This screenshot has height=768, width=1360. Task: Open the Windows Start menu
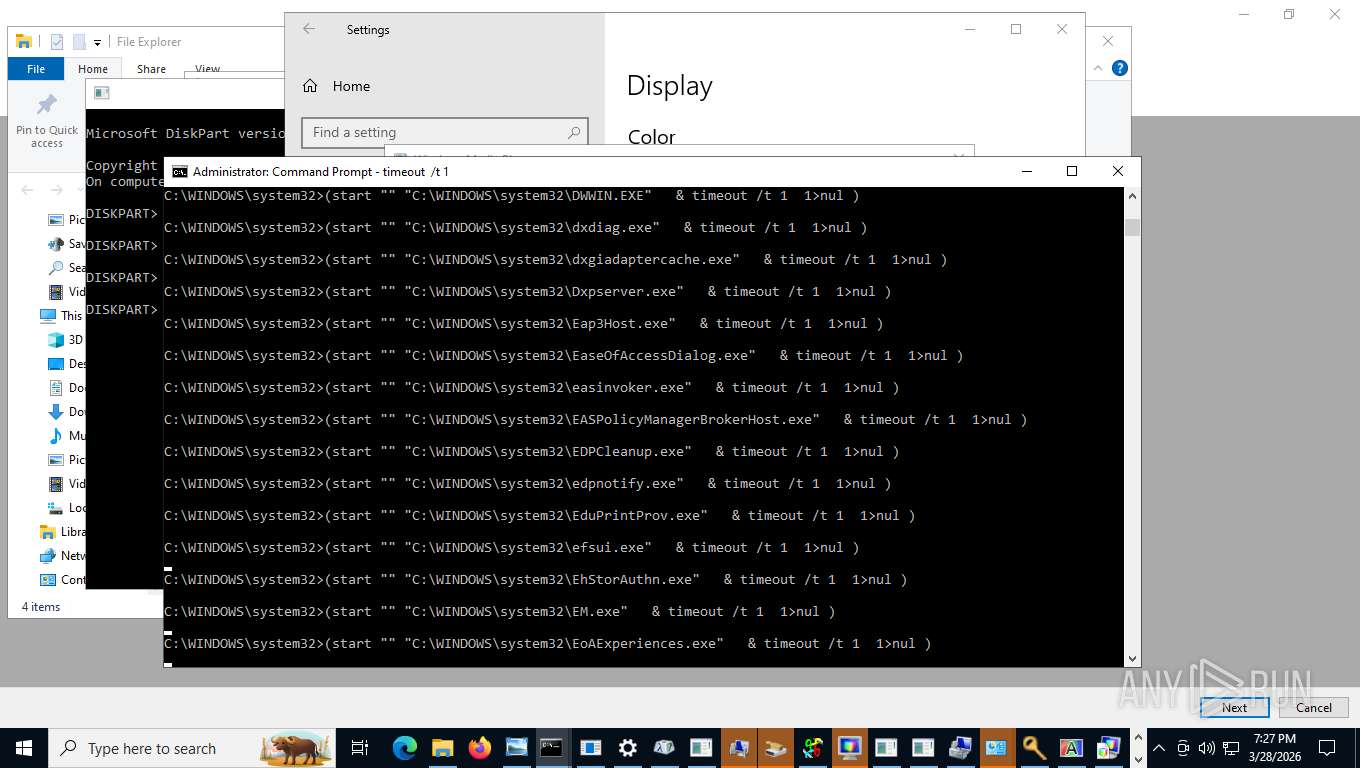click(23, 748)
